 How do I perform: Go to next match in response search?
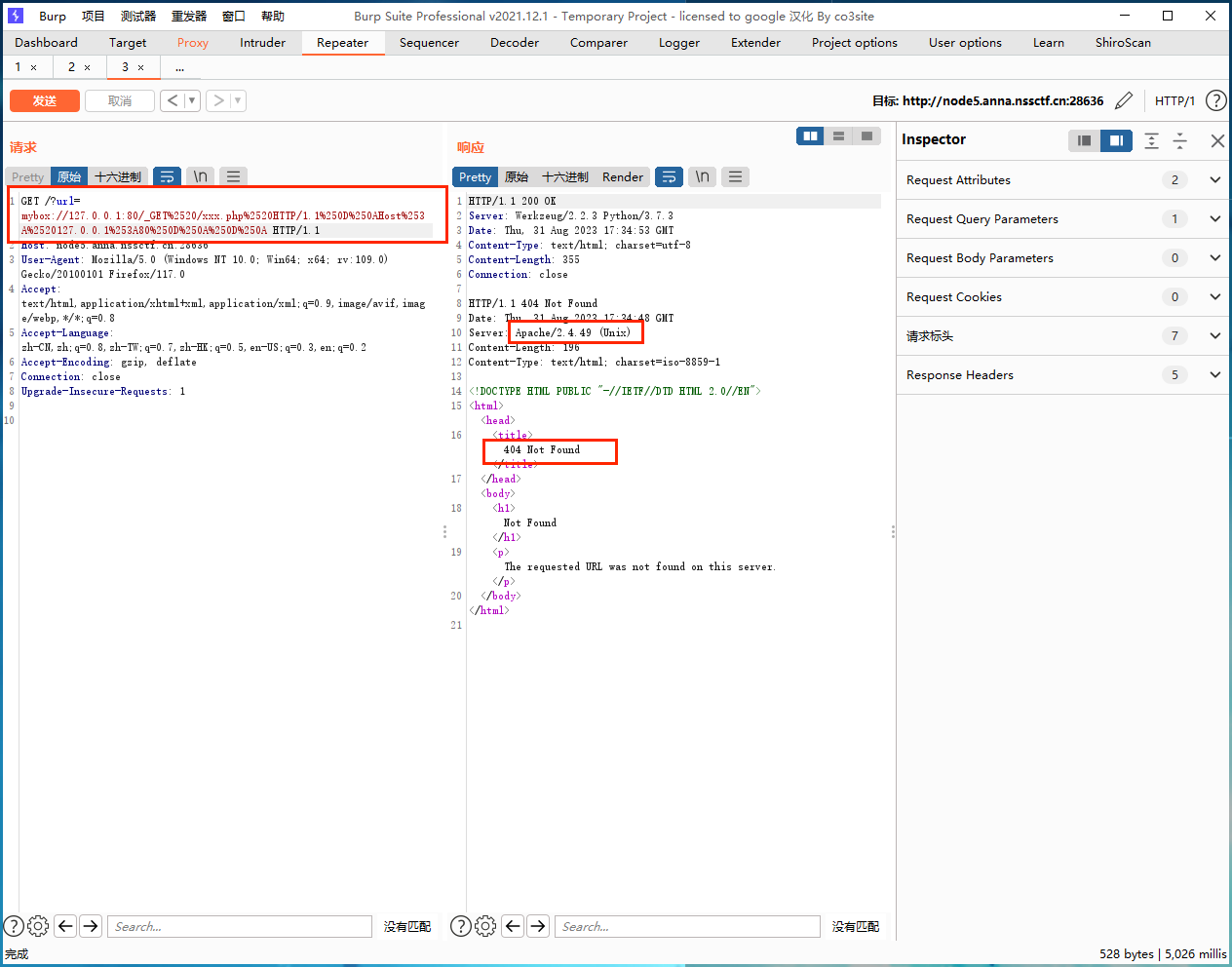point(538,926)
